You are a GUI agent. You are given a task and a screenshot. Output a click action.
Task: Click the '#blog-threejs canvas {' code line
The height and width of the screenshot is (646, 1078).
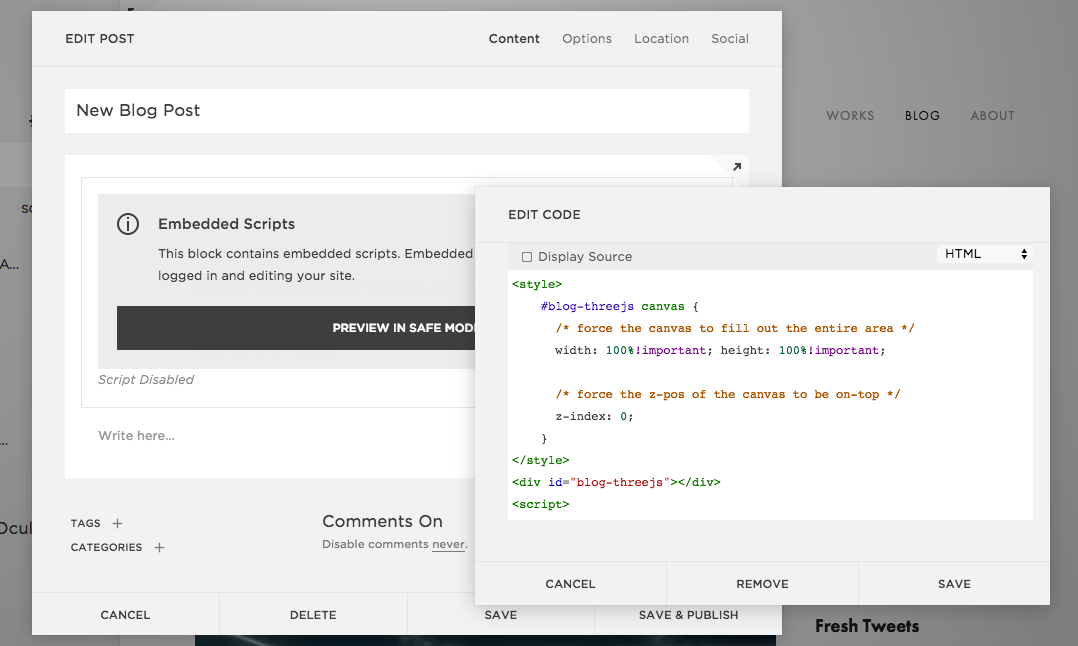[x=619, y=306]
